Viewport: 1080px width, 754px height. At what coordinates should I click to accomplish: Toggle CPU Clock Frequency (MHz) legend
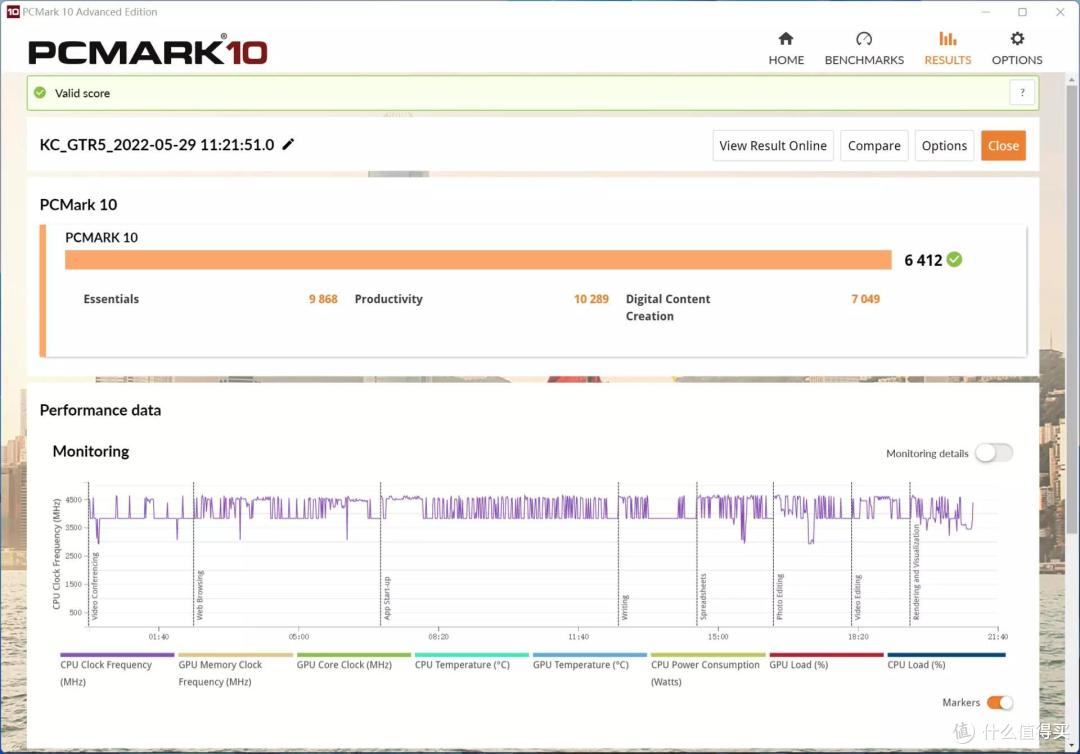pos(116,669)
